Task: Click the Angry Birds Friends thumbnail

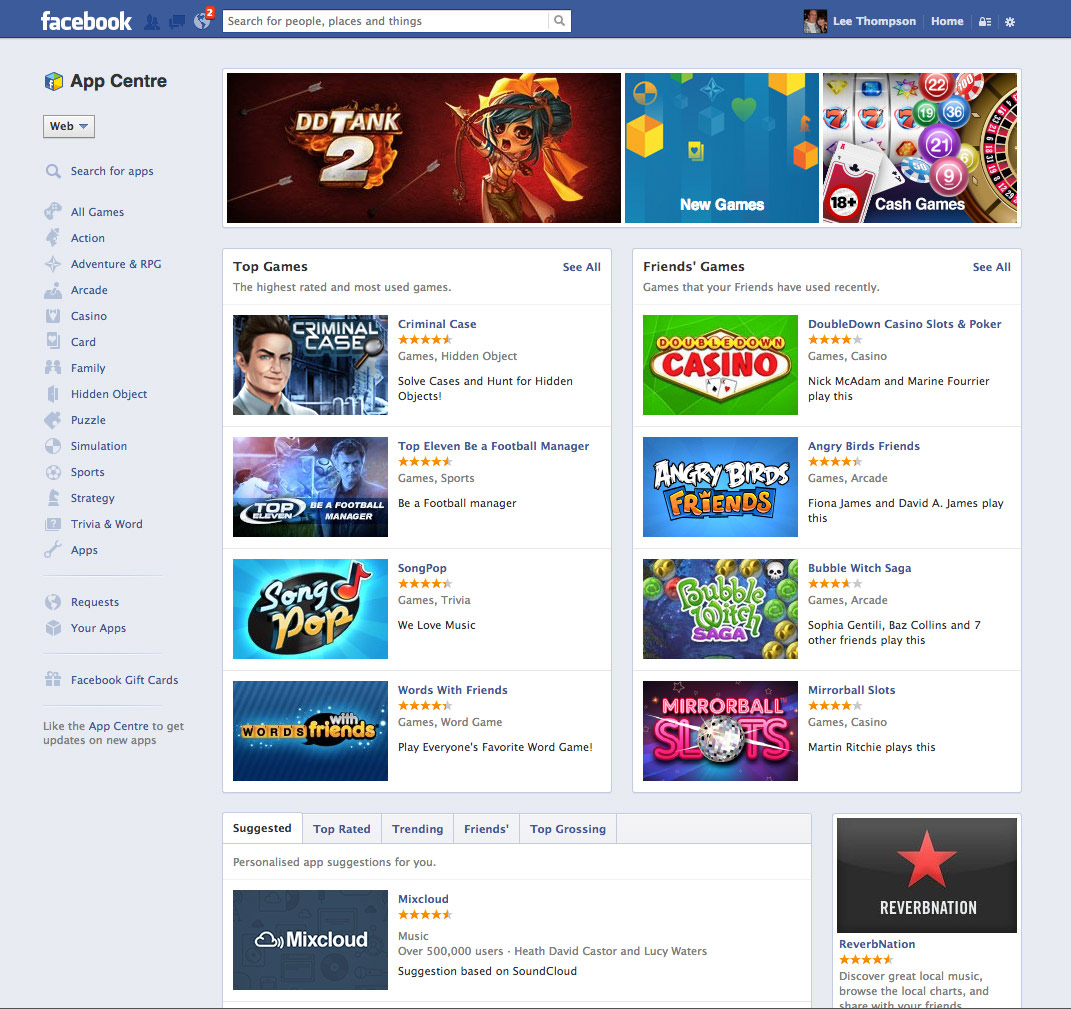Action: (720, 487)
